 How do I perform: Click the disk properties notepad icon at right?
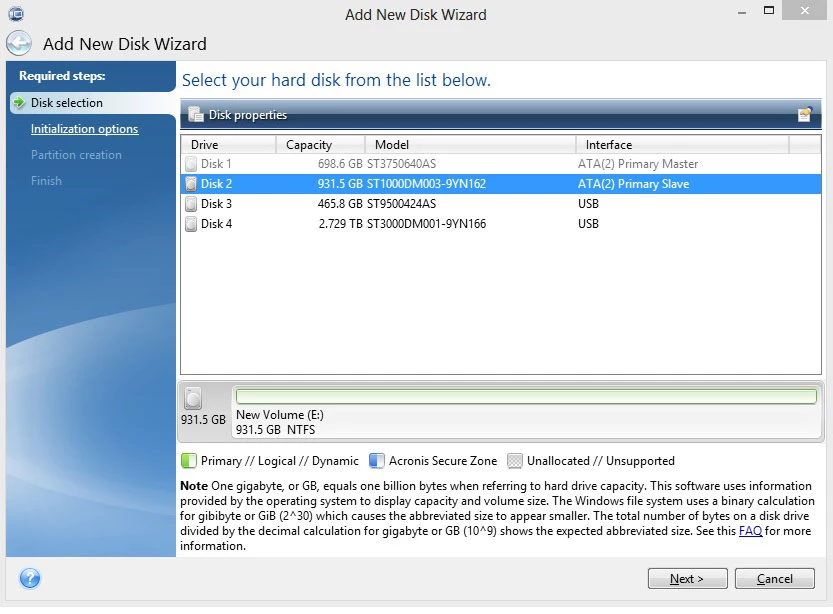click(804, 115)
